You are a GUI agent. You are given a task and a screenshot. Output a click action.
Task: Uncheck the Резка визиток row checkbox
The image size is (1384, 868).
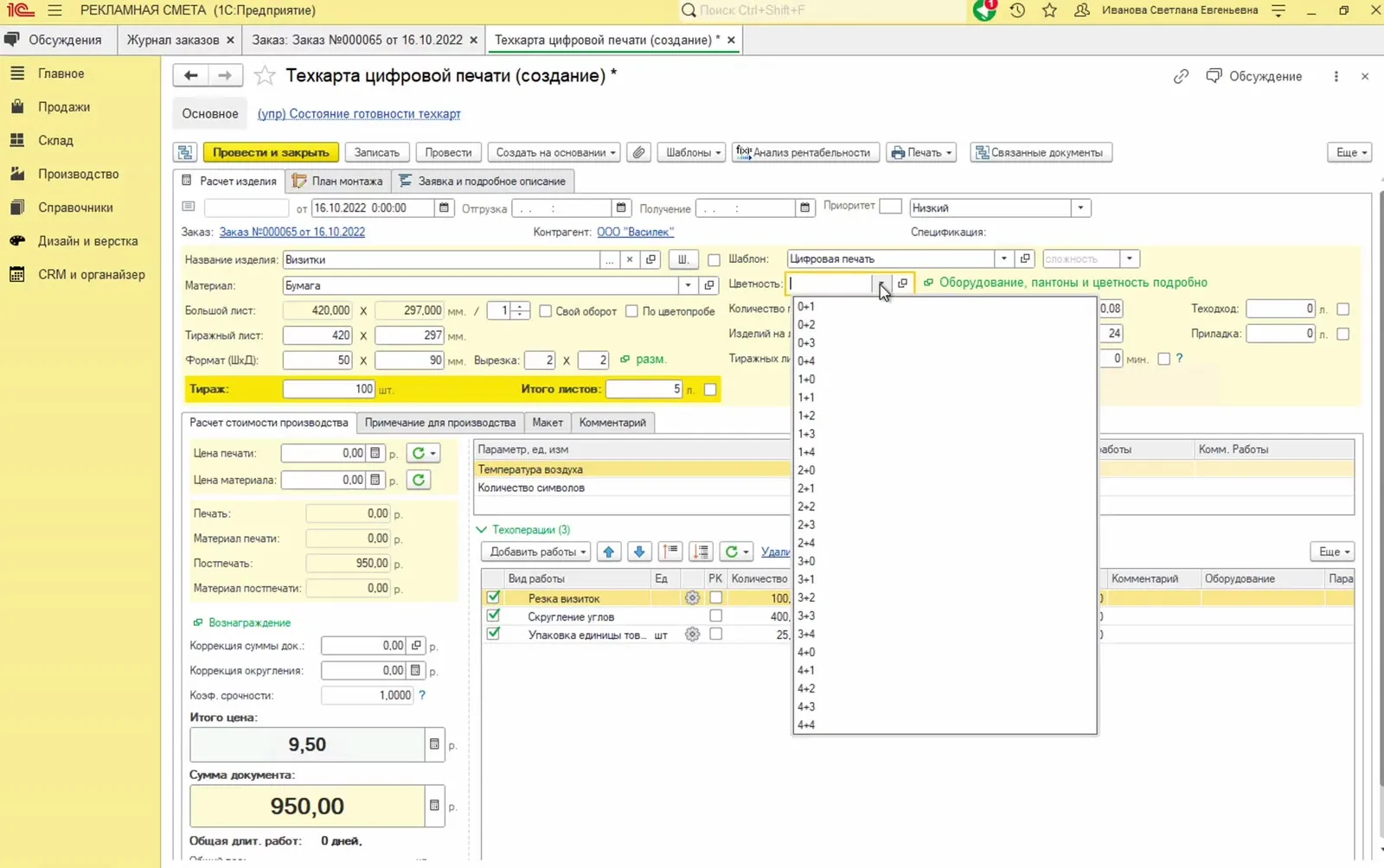(x=493, y=597)
